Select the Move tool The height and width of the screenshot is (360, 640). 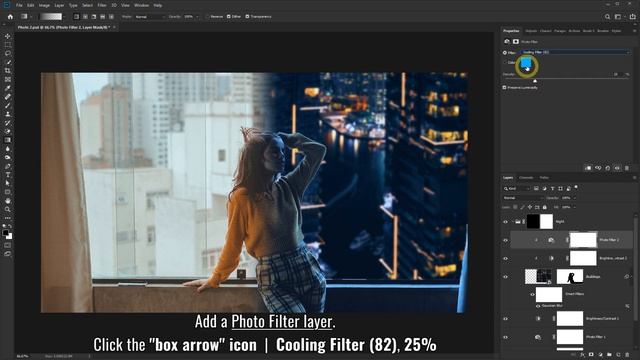point(8,36)
